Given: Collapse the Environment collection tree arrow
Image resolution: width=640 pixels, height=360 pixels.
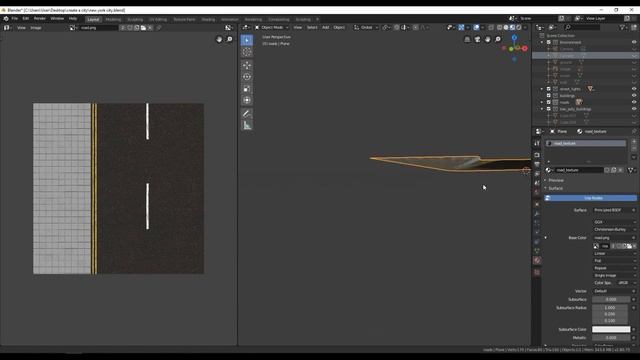Looking at the screenshot, I should tap(542, 42).
